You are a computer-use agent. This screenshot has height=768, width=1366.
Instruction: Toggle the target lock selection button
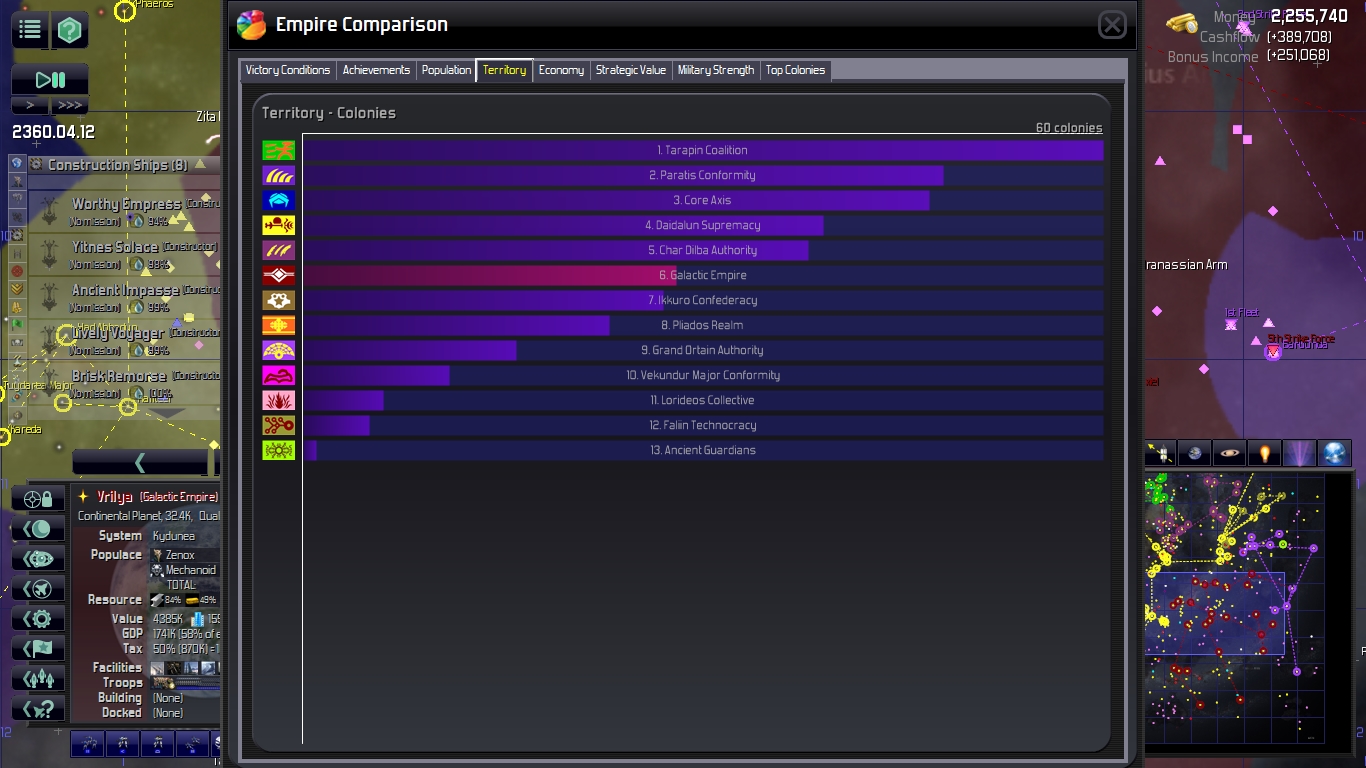(39, 499)
